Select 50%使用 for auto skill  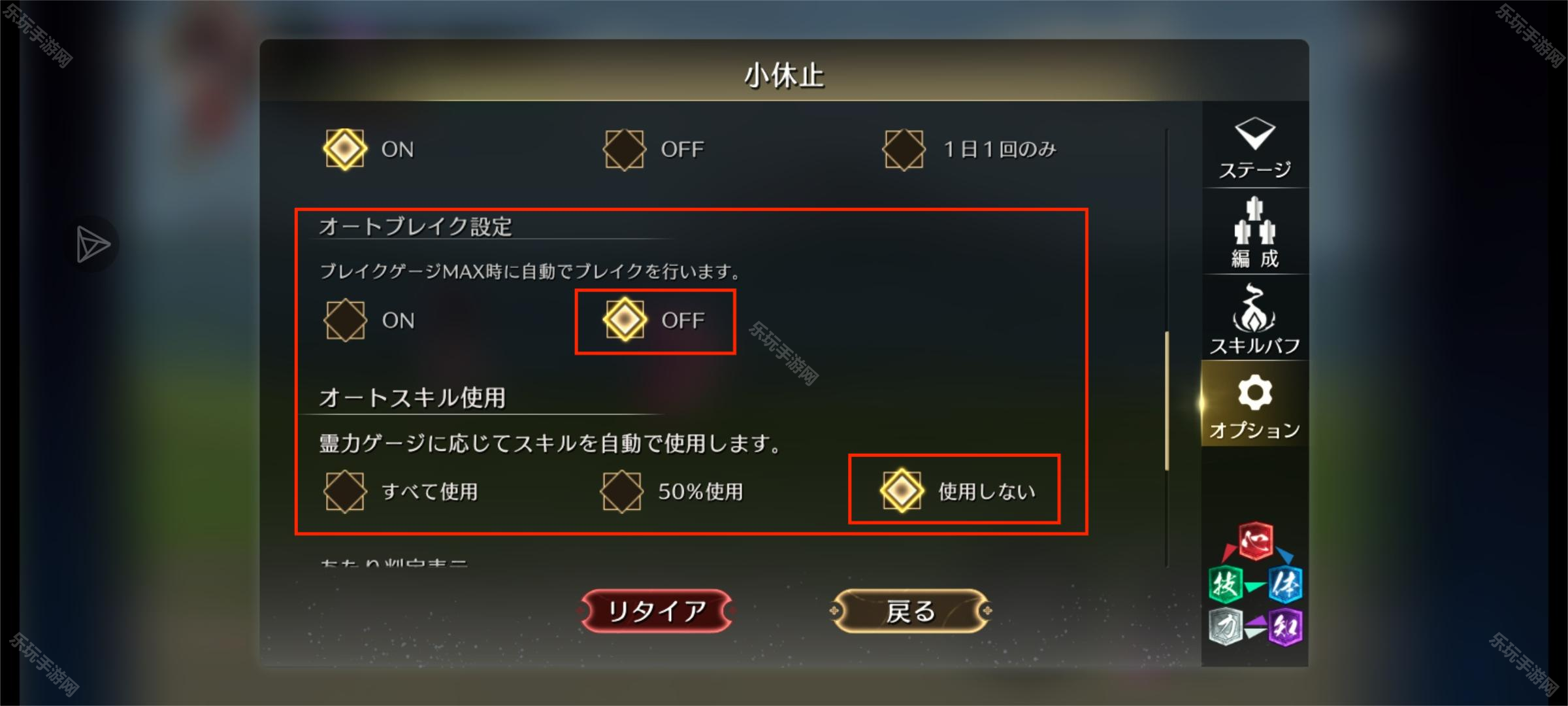tap(672, 492)
